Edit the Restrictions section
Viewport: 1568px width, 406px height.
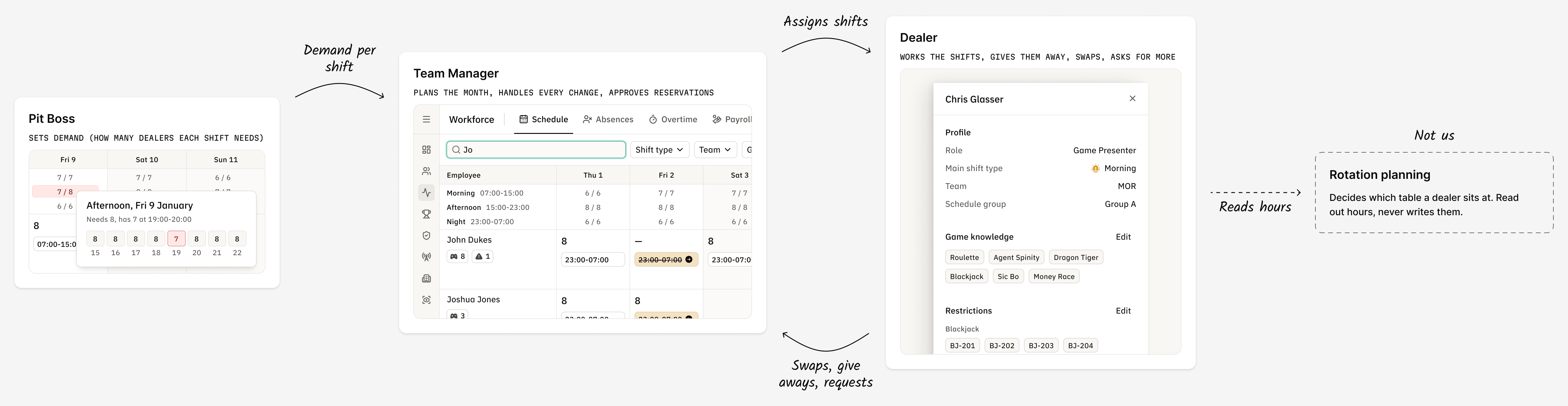point(1123,310)
